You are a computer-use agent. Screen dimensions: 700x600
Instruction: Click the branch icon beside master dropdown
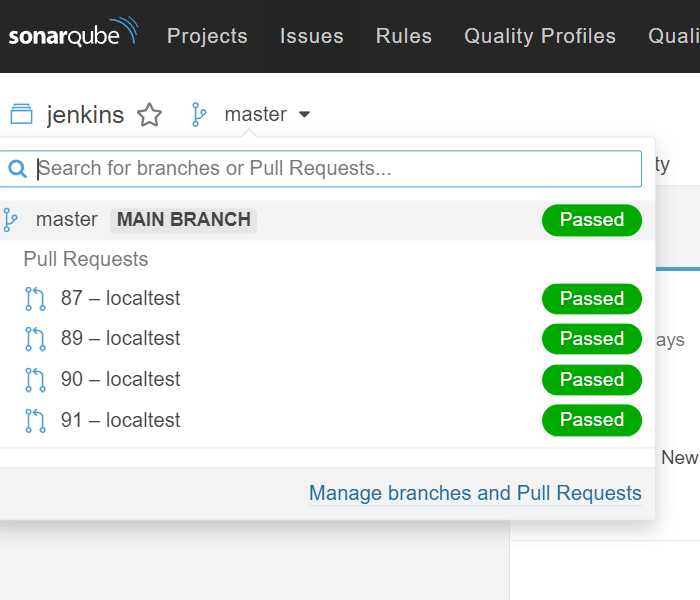[x=198, y=115]
